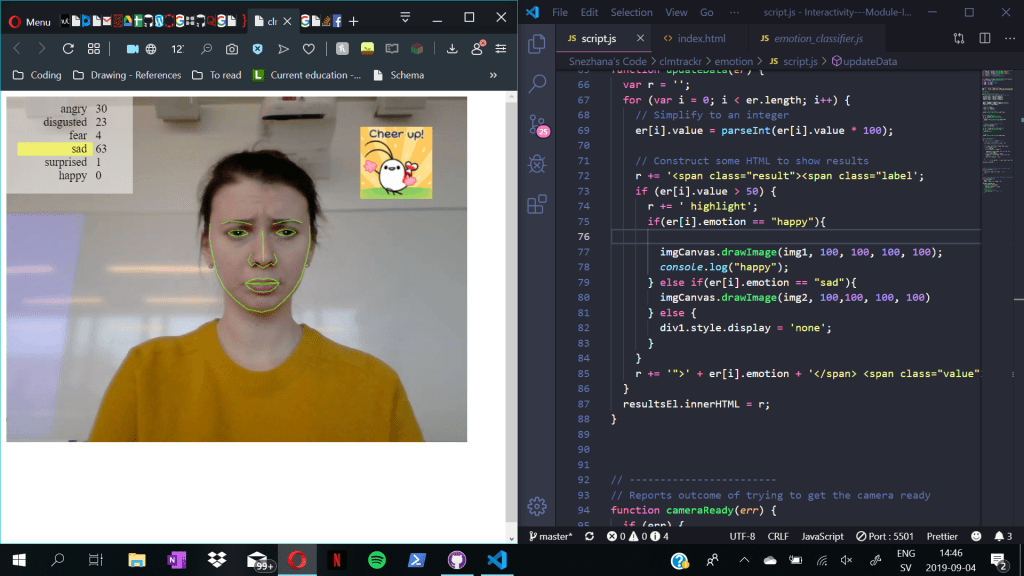Open the Source Control view with badge
The width and height of the screenshot is (1024, 576).
click(x=537, y=124)
